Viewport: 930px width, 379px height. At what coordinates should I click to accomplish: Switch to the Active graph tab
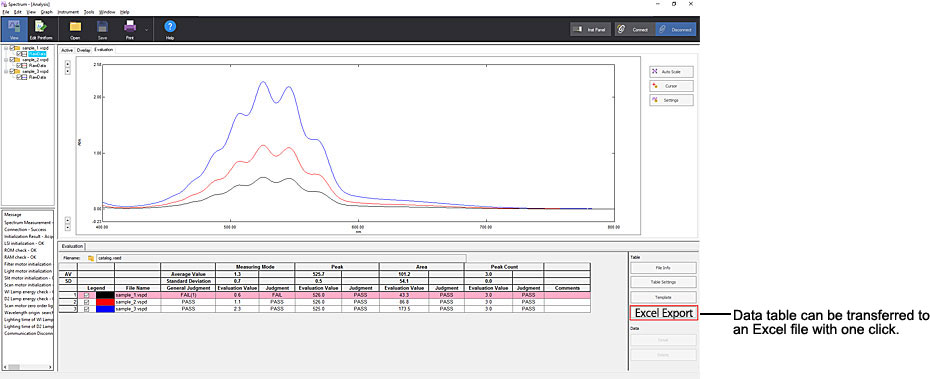pos(67,50)
